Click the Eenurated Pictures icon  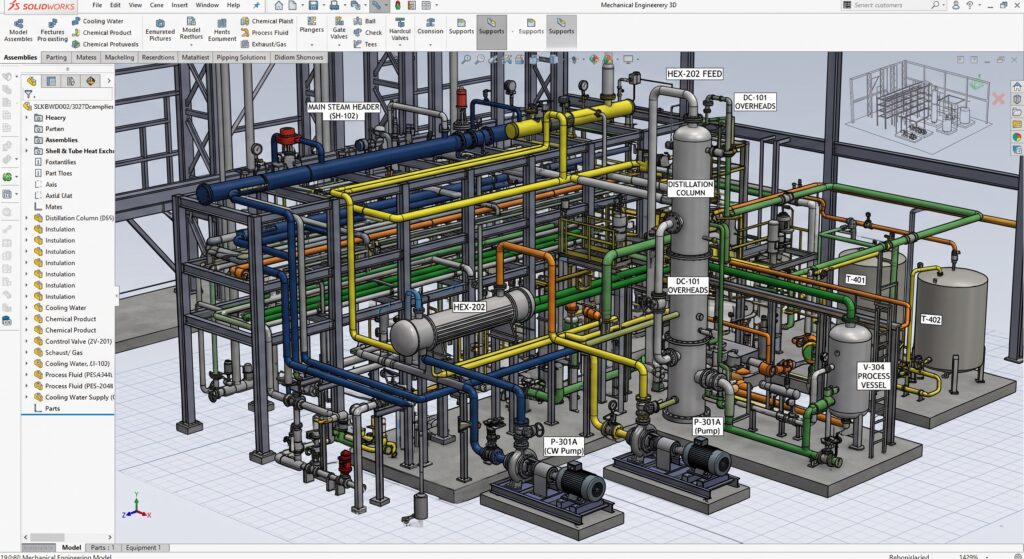[160, 30]
